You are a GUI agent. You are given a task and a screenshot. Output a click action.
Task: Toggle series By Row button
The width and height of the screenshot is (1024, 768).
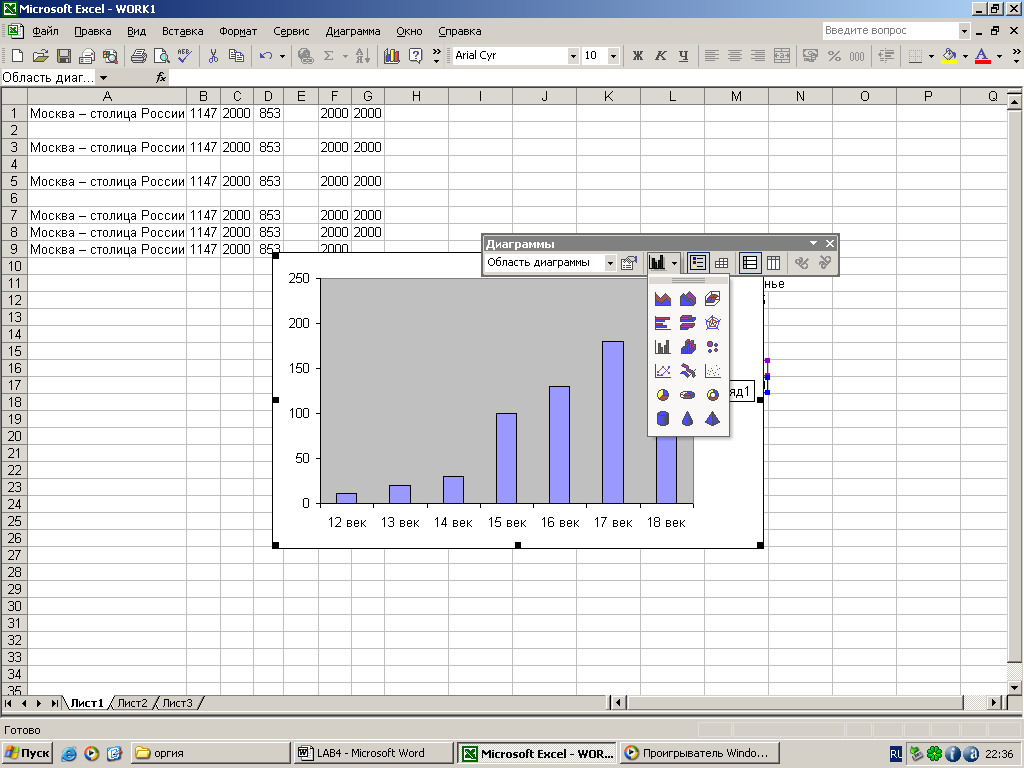coord(750,263)
